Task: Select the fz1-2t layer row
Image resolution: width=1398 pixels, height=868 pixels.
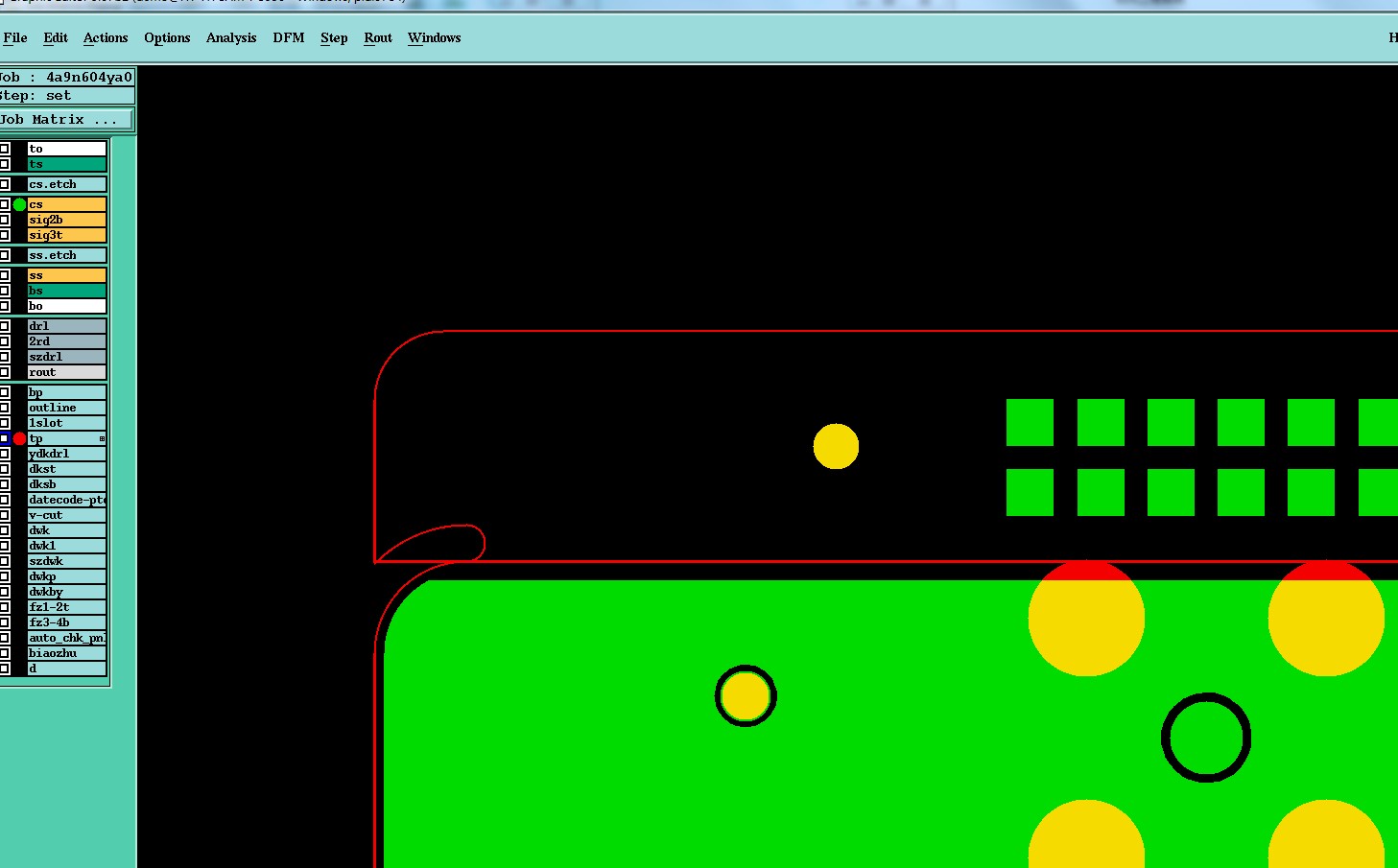Action: click(x=66, y=607)
